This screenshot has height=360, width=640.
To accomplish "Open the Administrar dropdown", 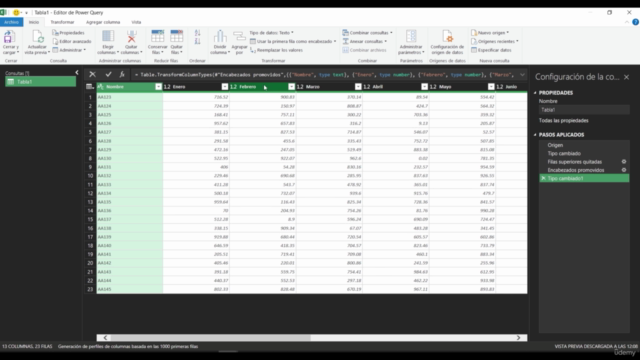I will pos(69,50).
